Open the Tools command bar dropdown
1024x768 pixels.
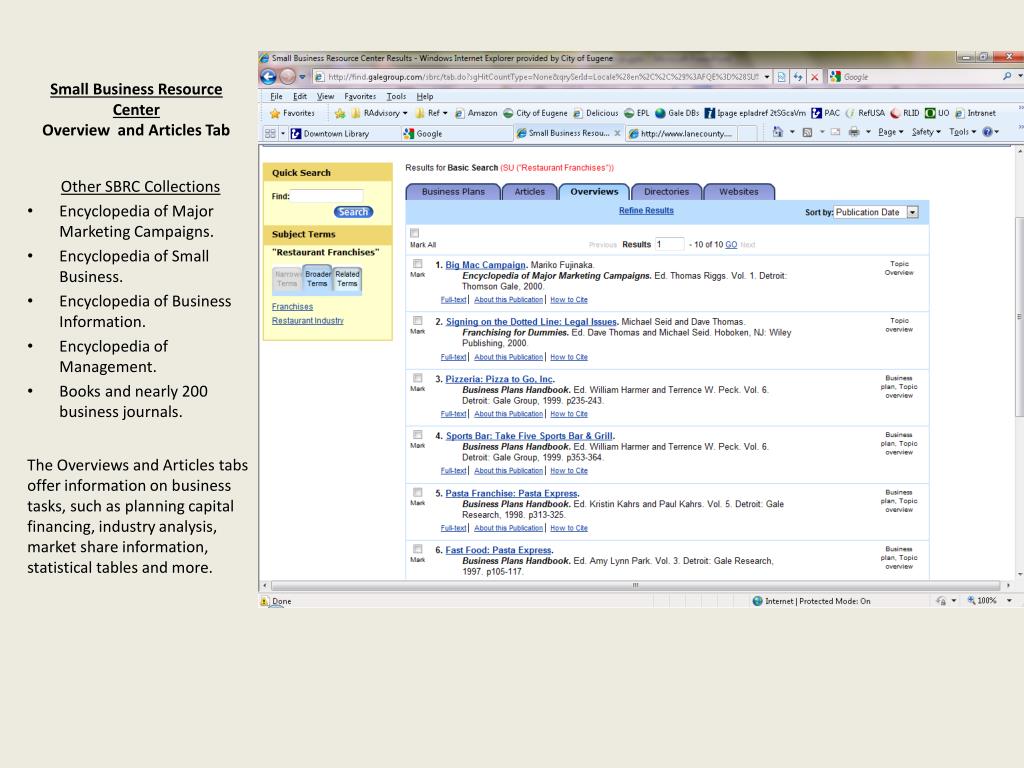click(x=963, y=132)
